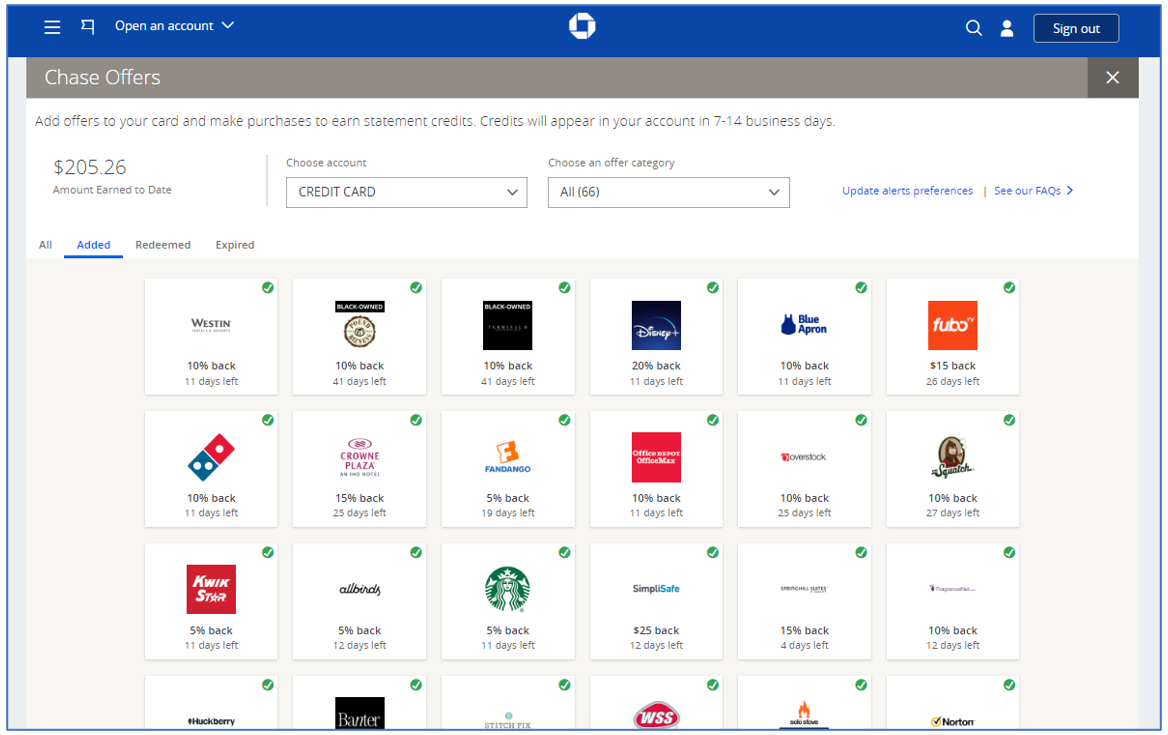Open the Overstock offer logo
The height and width of the screenshot is (735, 1168).
point(804,457)
